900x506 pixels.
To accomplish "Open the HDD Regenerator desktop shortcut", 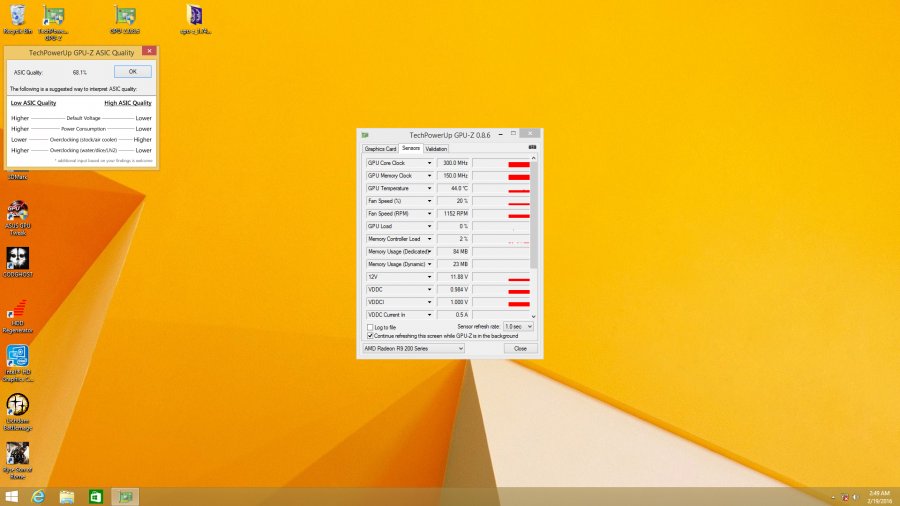I will [18, 316].
